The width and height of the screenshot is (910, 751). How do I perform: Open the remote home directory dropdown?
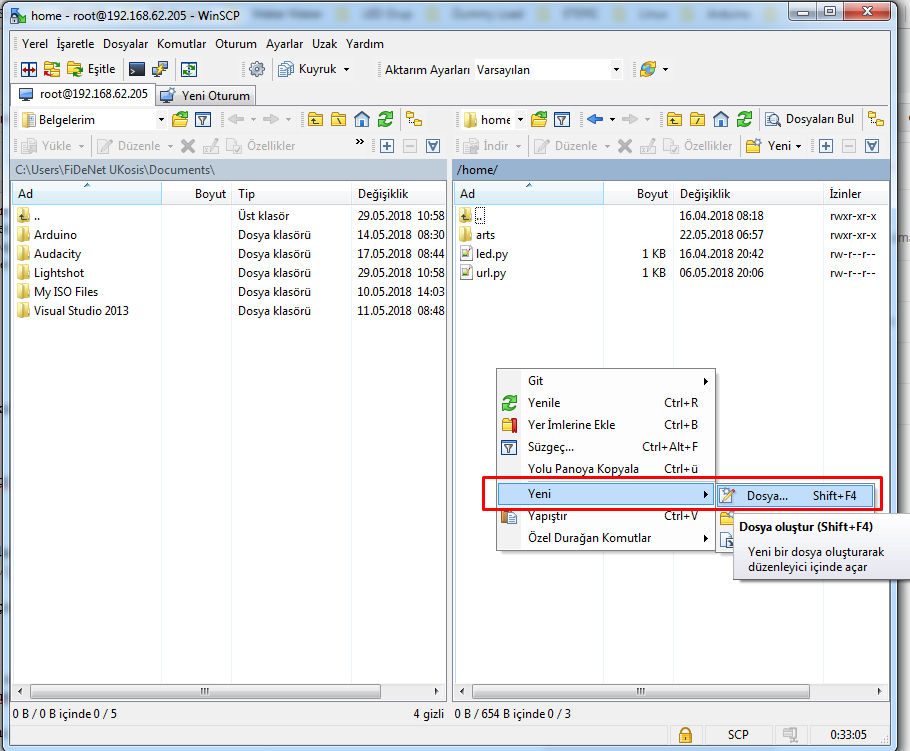[x=521, y=120]
